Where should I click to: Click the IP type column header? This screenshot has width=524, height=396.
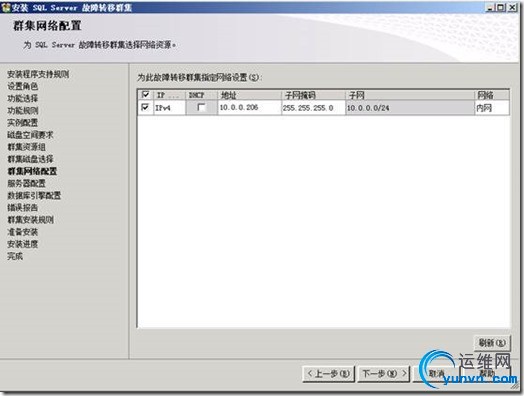pos(169,95)
